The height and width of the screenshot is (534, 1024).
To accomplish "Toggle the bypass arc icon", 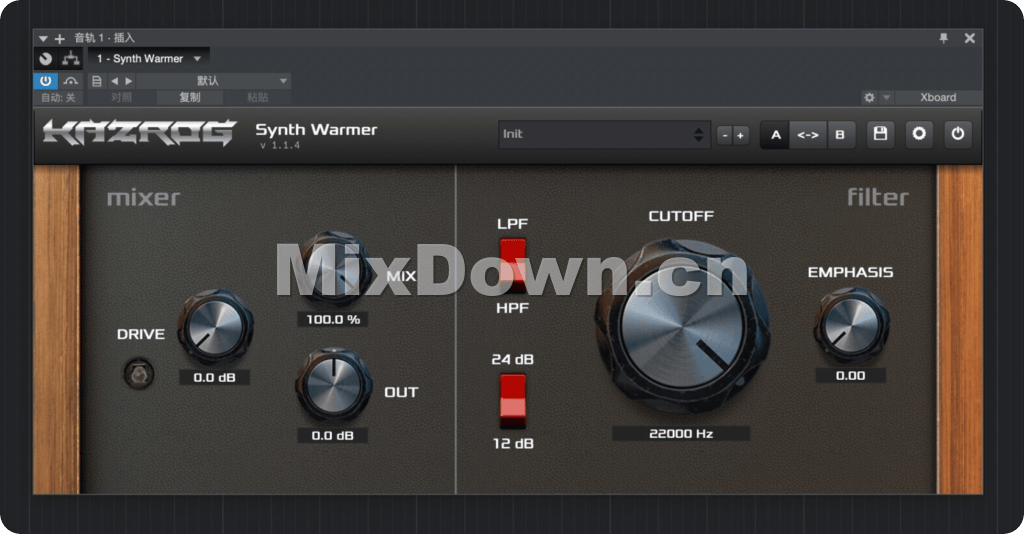I will pyautogui.click(x=71, y=81).
